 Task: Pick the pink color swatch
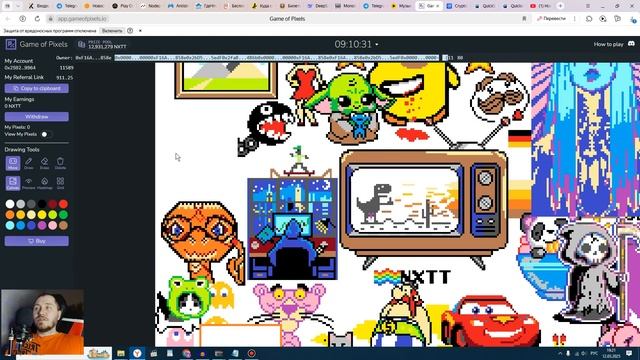click(x=53, y=225)
